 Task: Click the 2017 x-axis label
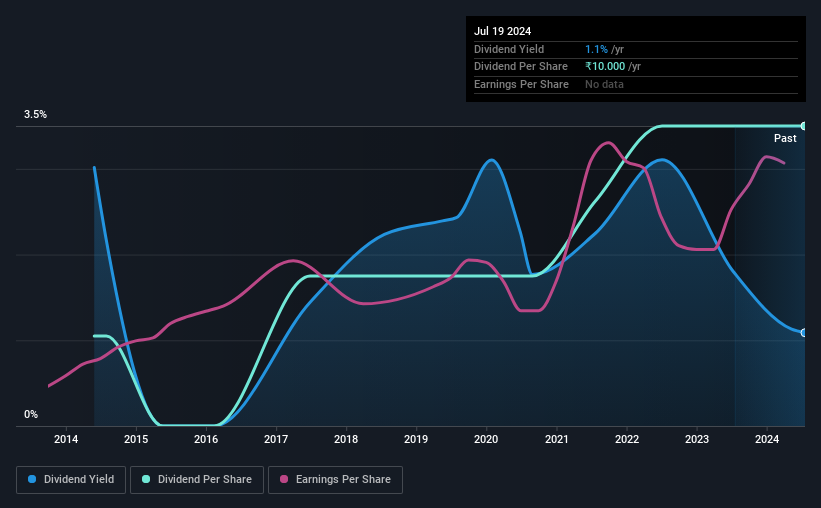coord(276,439)
